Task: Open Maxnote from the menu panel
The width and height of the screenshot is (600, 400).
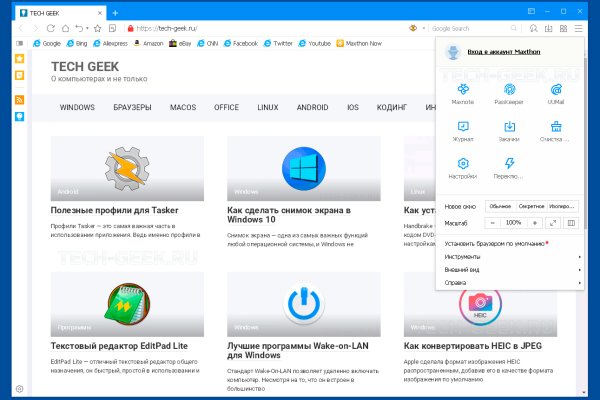Action: coord(463,92)
